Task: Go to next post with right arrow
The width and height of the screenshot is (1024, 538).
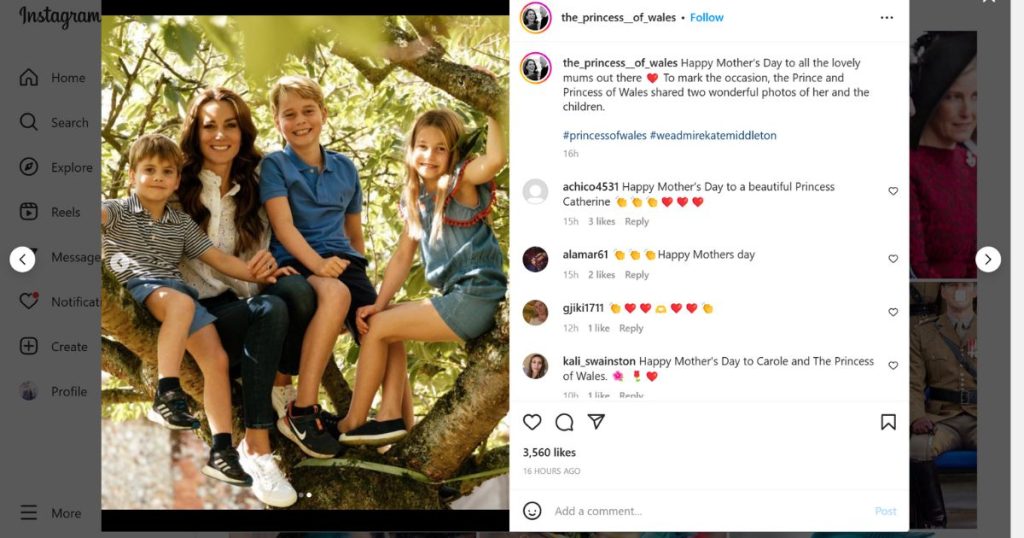Action: (x=988, y=260)
